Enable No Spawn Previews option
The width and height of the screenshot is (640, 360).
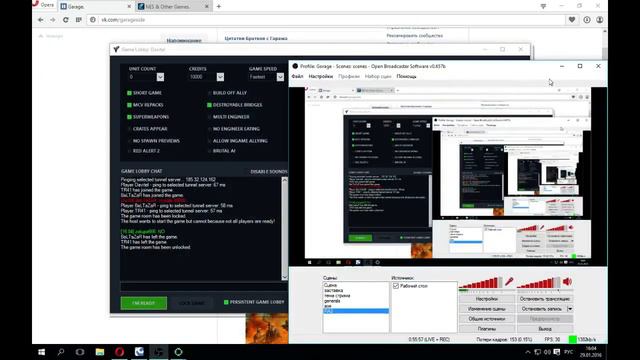coord(129,141)
